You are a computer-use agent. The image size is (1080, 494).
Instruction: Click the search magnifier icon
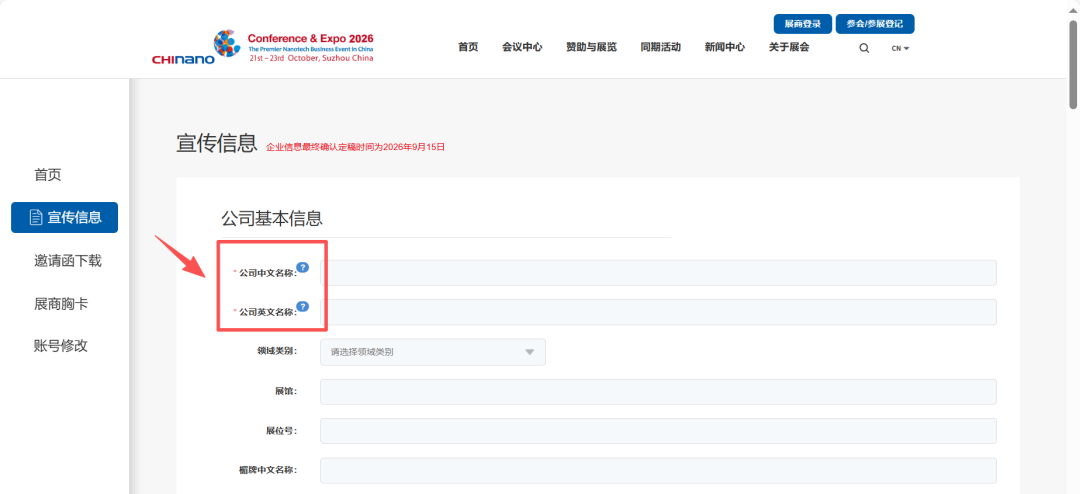(x=864, y=48)
